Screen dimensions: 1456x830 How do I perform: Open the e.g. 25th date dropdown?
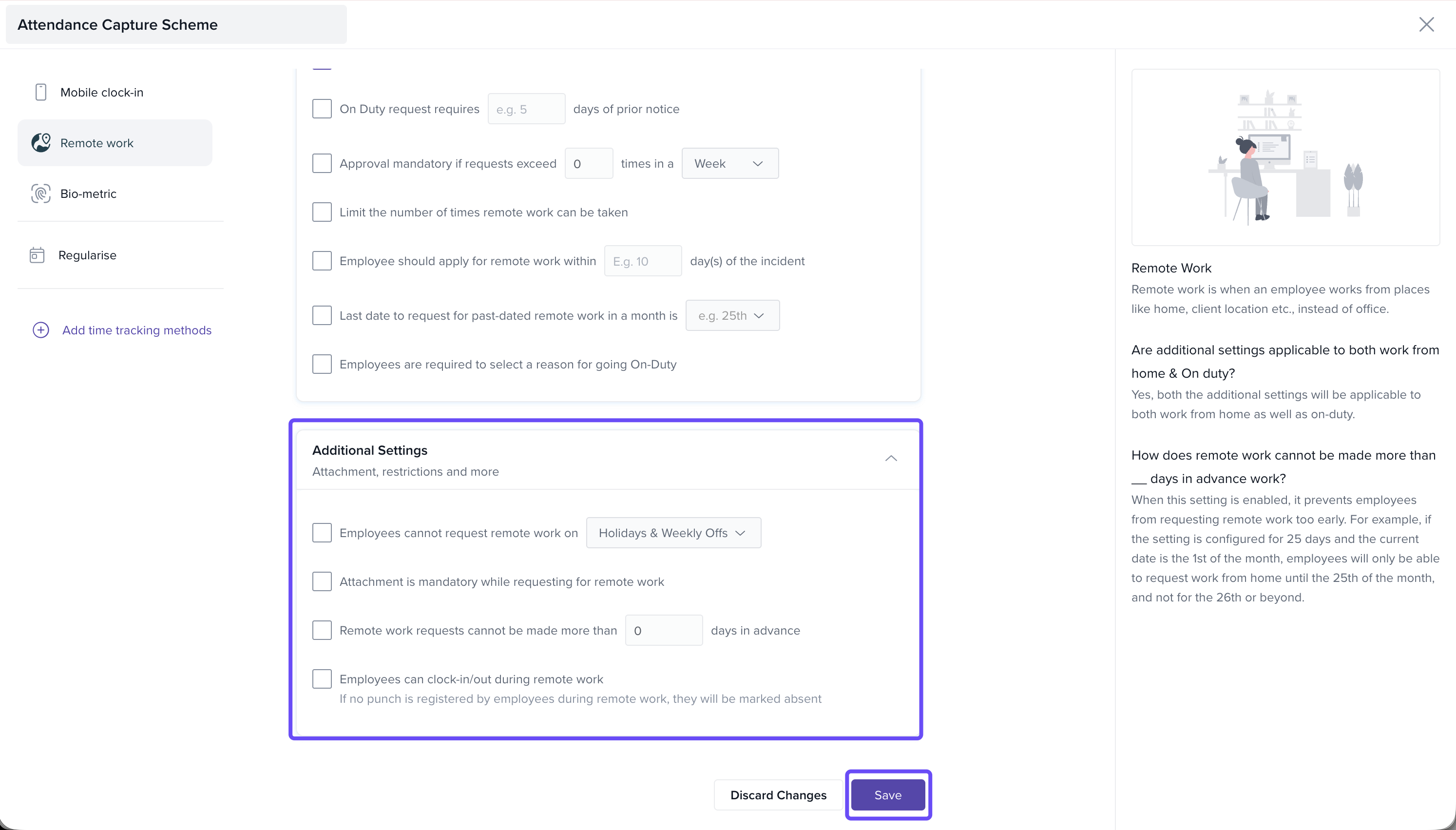(x=732, y=316)
